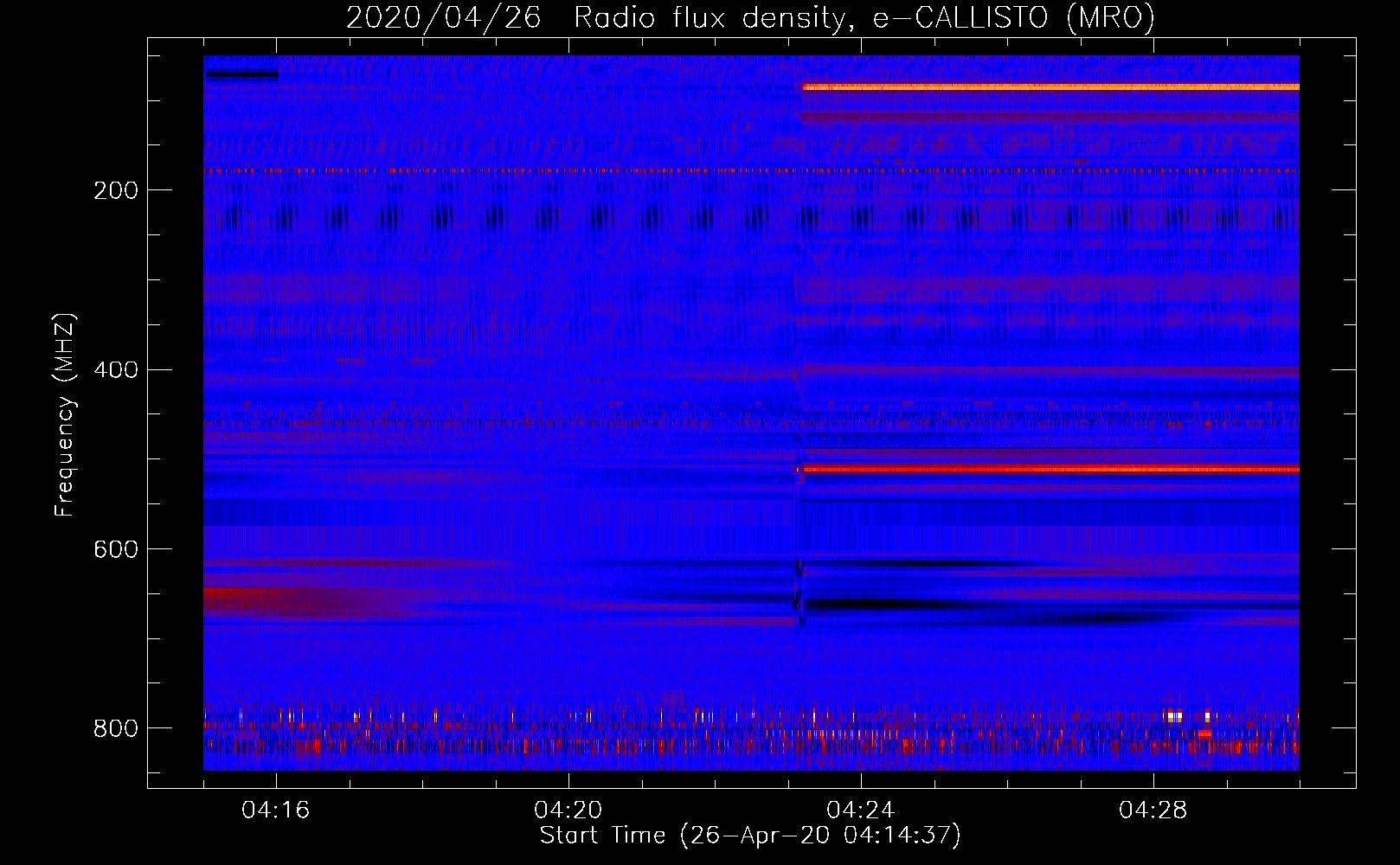Click the 04:20 time tick label
The image size is (1400, 865).
pos(568,811)
